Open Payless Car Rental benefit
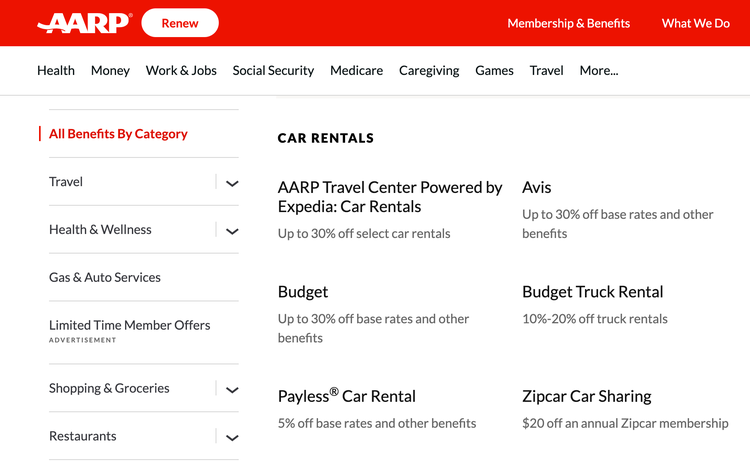 pyautogui.click(x=346, y=396)
